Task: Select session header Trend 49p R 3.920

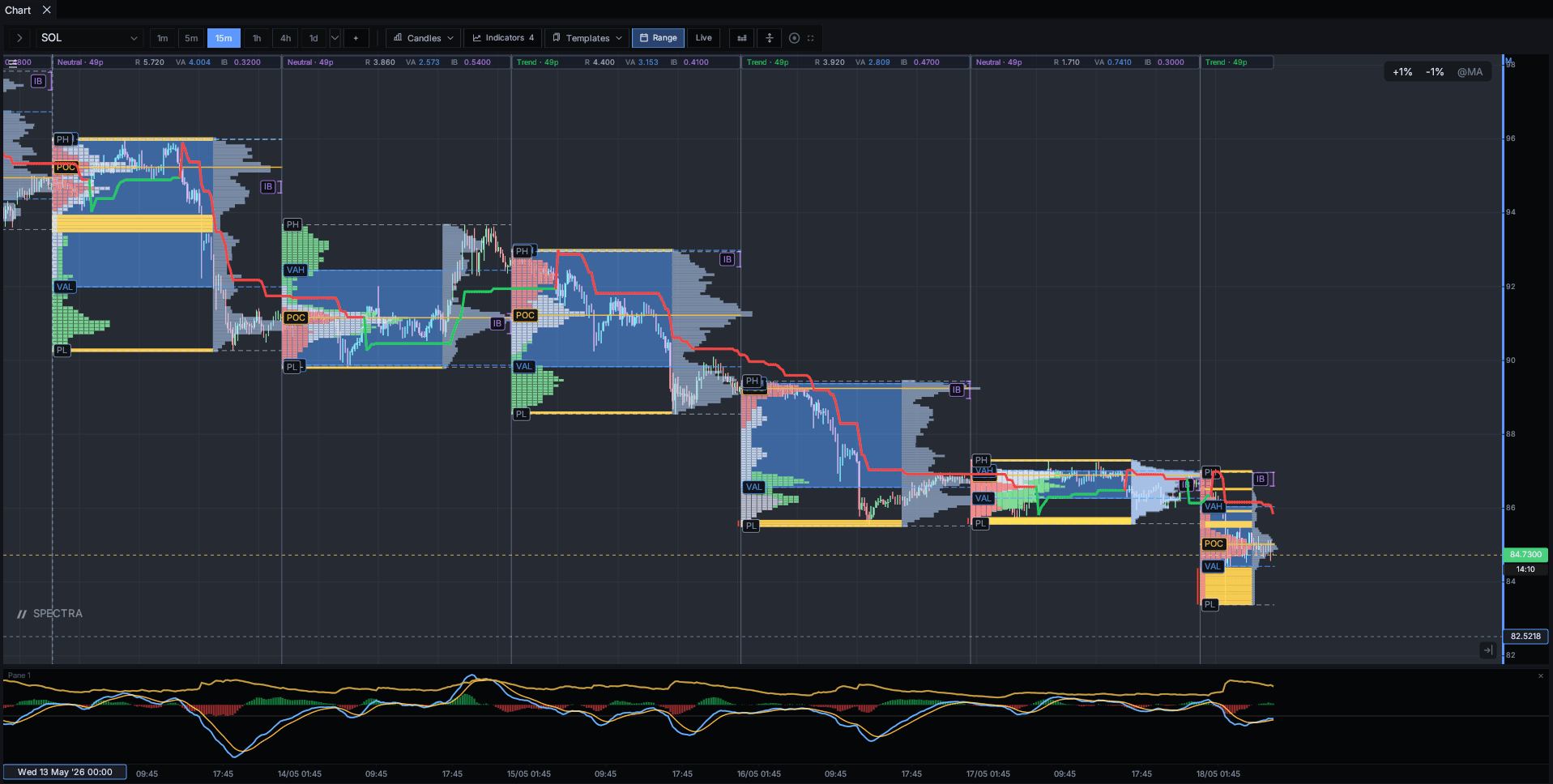Action: pyautogui.click(x=855, y=62)
